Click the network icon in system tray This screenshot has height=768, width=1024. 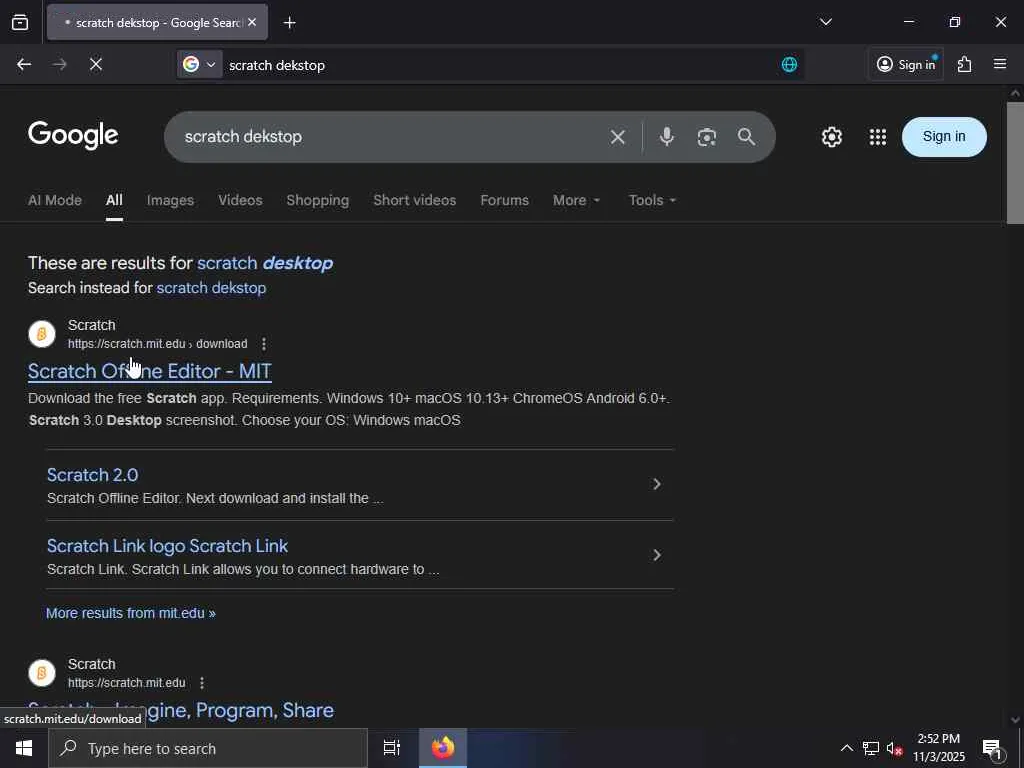[871, 748]
